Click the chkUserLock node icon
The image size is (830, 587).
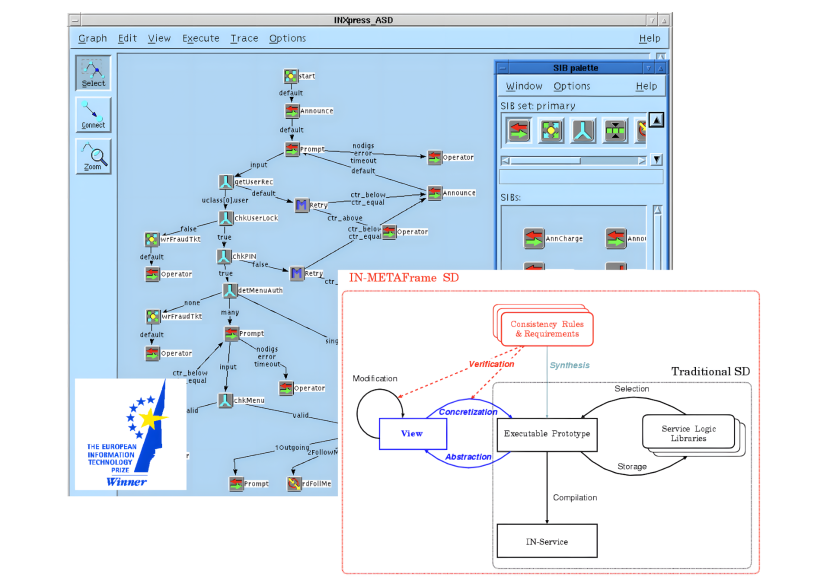pos(226,218)
